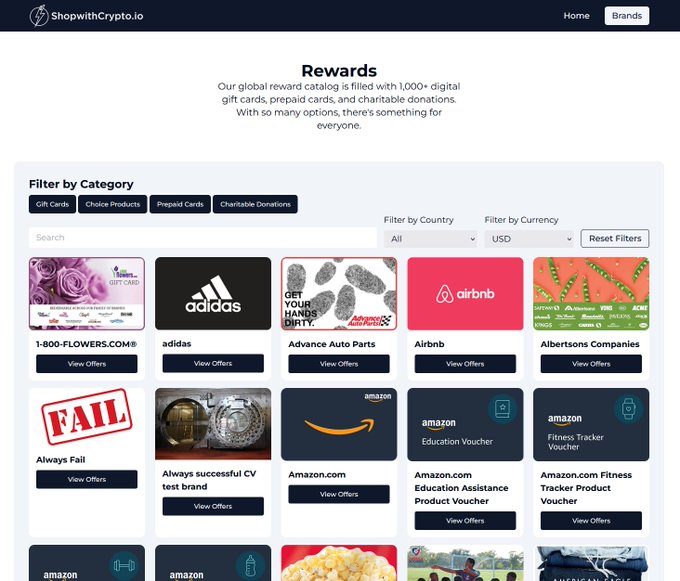Viewport: 680px width, 581px height.
Task: Open the Advance Auto Parts card image
Action: [339, 294]
